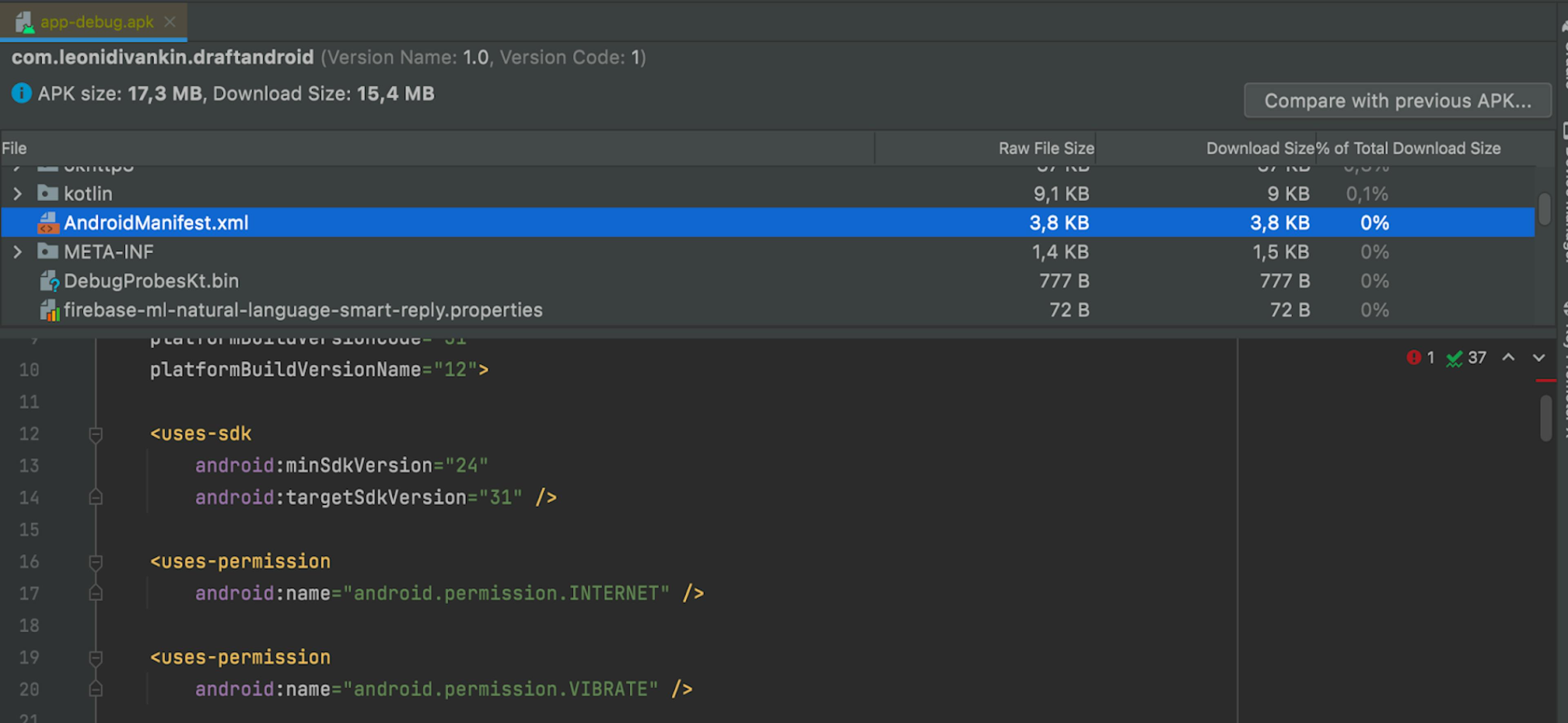Sort by Download Size column header

click(x=1259, y=148)
